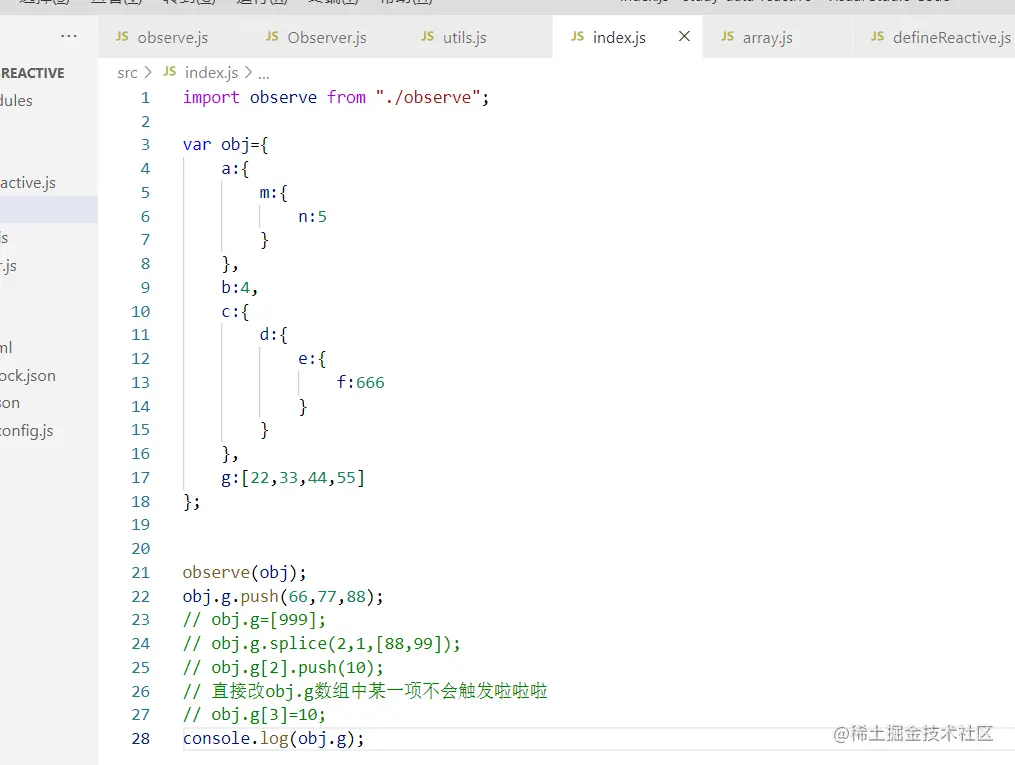The width and height of the screenshot is (1015, 765).
Task: Select the highlighted explorer row
Action: point(49,210)
